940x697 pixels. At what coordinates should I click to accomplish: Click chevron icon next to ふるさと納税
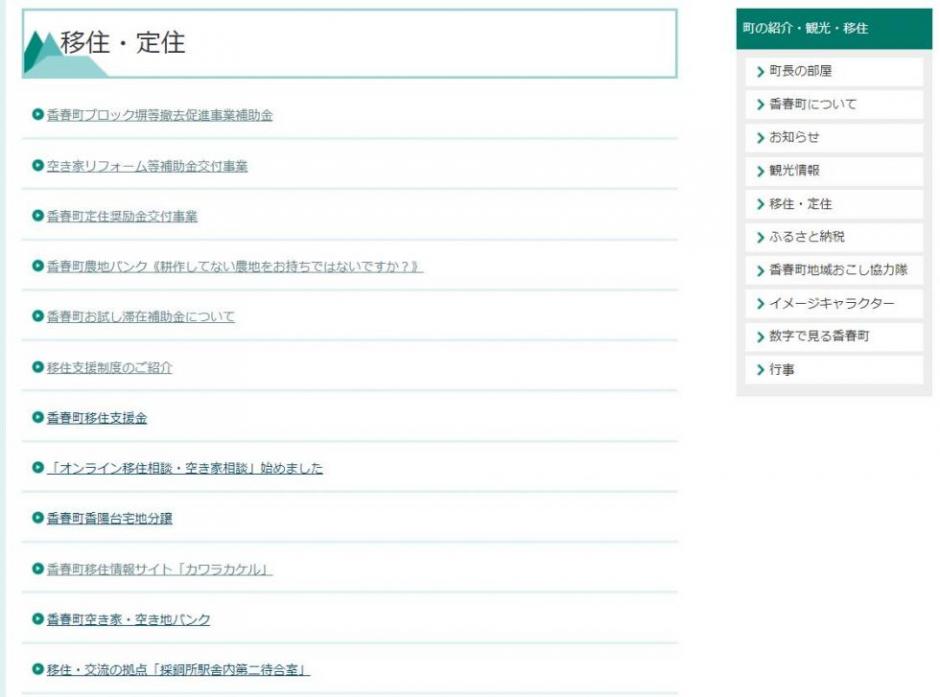tap(760, 238)
